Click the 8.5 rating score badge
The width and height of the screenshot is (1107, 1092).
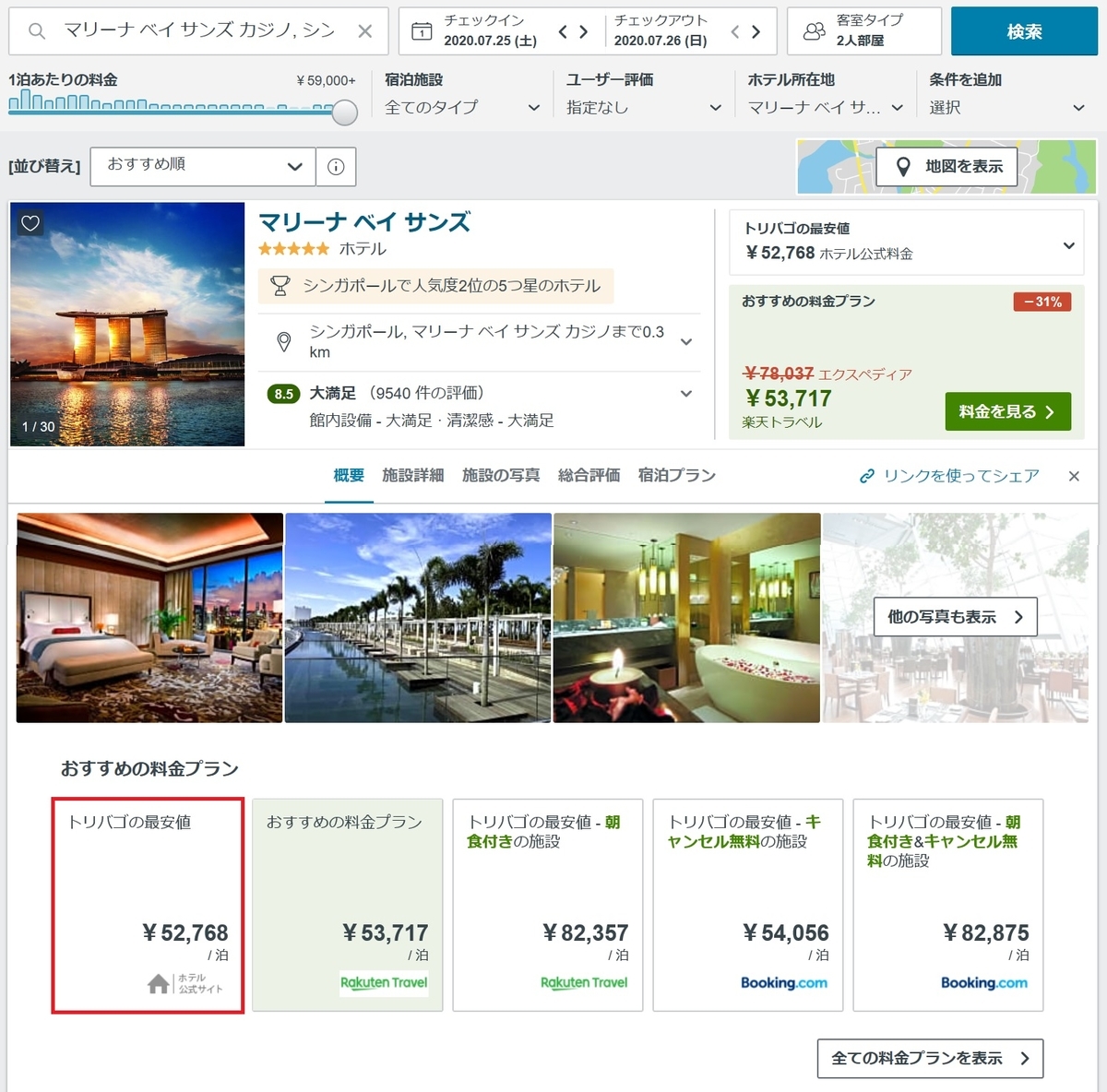[x=284, y=394]
